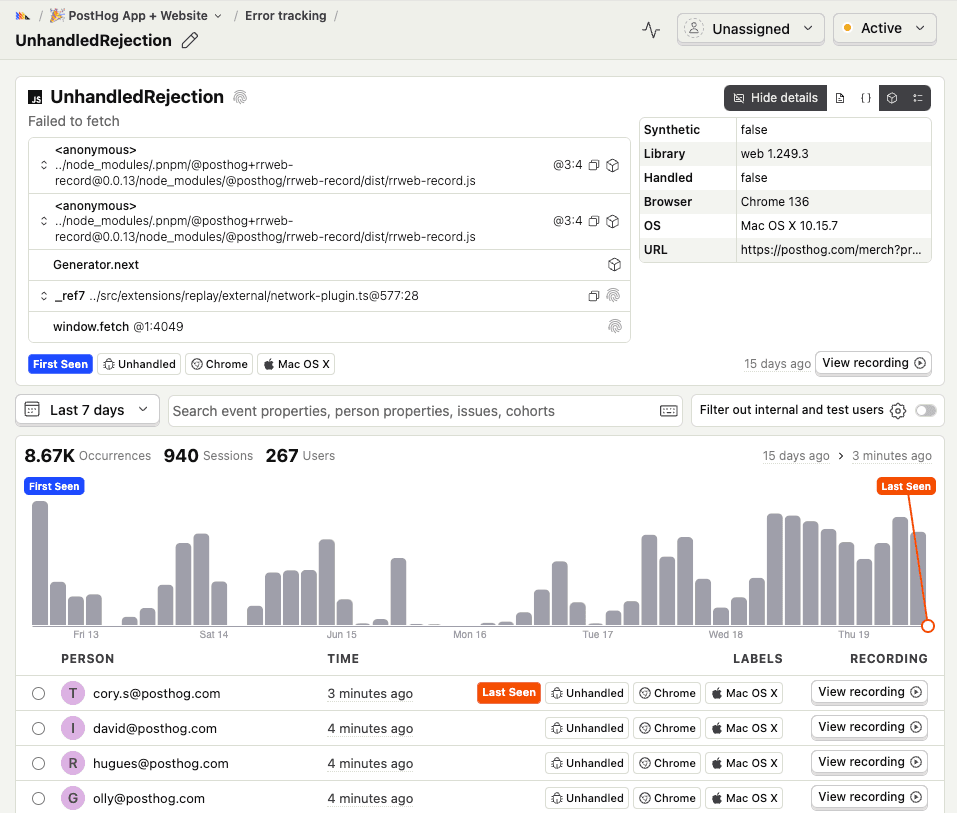
Task: Expand the _ref7 stack frame
Action: point(44,296)
